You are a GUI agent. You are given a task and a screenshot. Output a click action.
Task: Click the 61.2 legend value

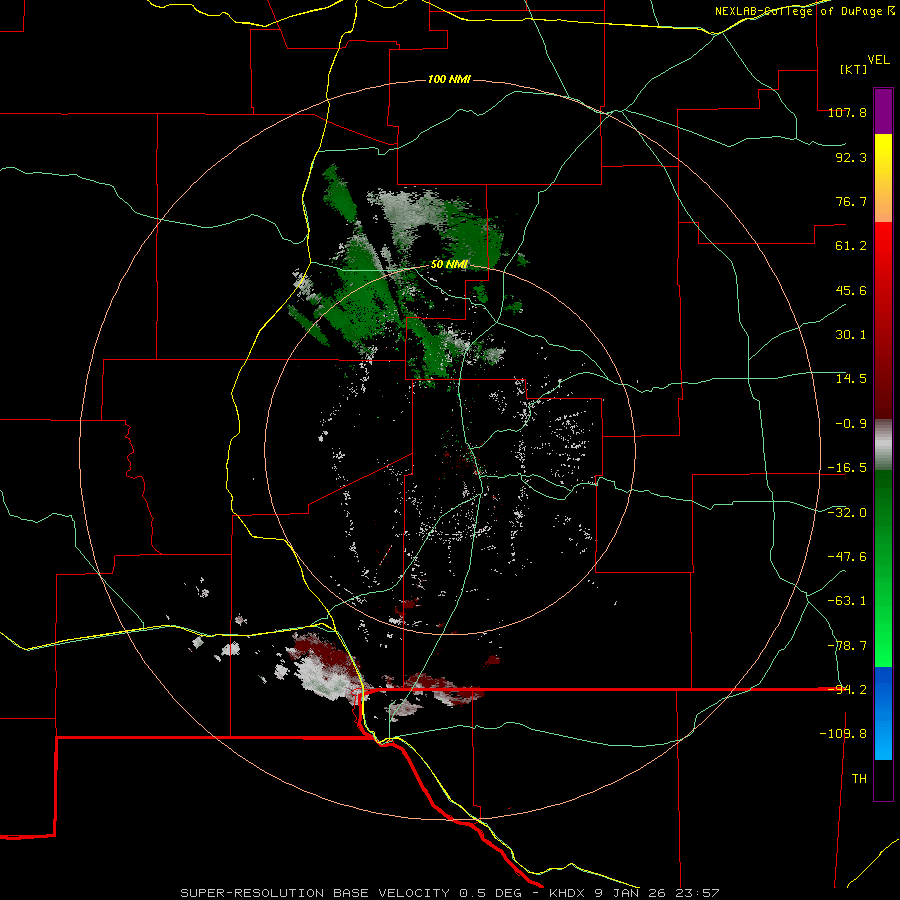(x=851, y=246)
